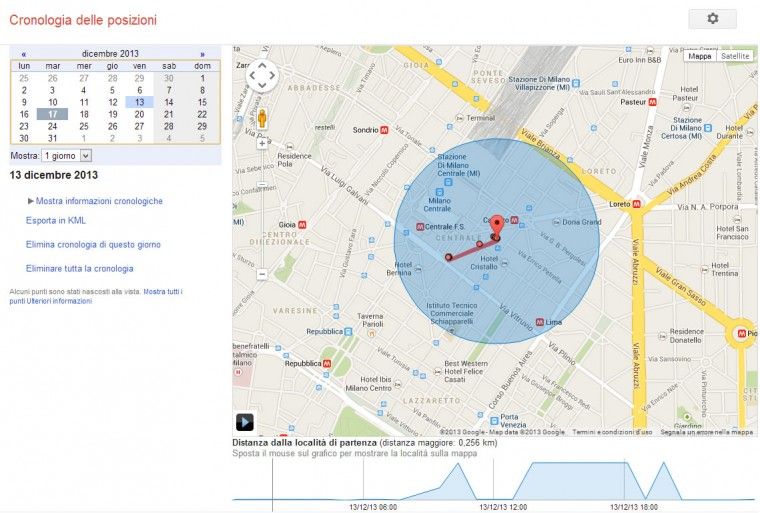Screen dimensions: 760x513
Task: Click the Stazione Milano Certosa train icon
Action: tap(708, 128)
